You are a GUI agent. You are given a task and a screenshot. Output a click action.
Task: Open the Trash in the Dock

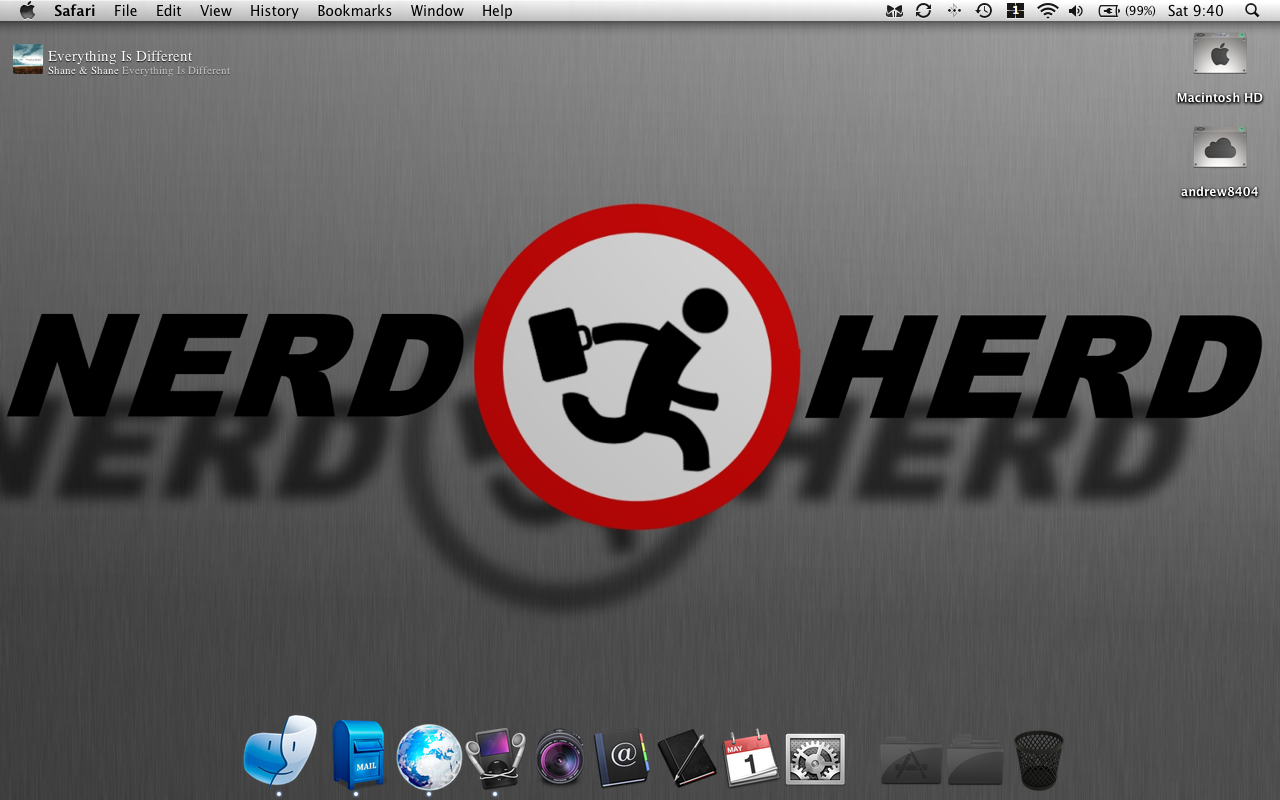coord(1039,759)
